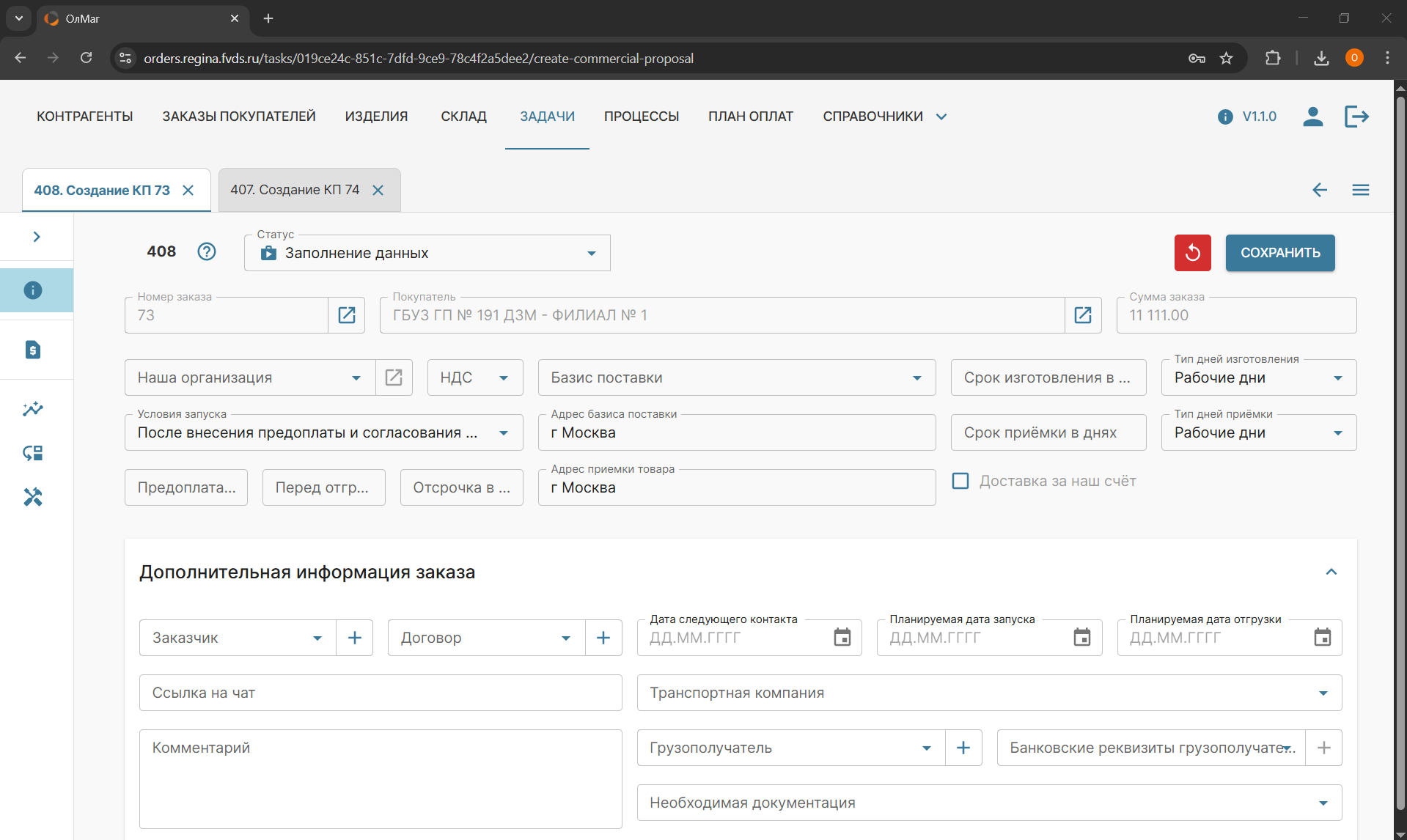Open the tools wrench sidebar icon
This screenshot has height=840, width=1407.
pyautogui.click(x=33, y=497)
